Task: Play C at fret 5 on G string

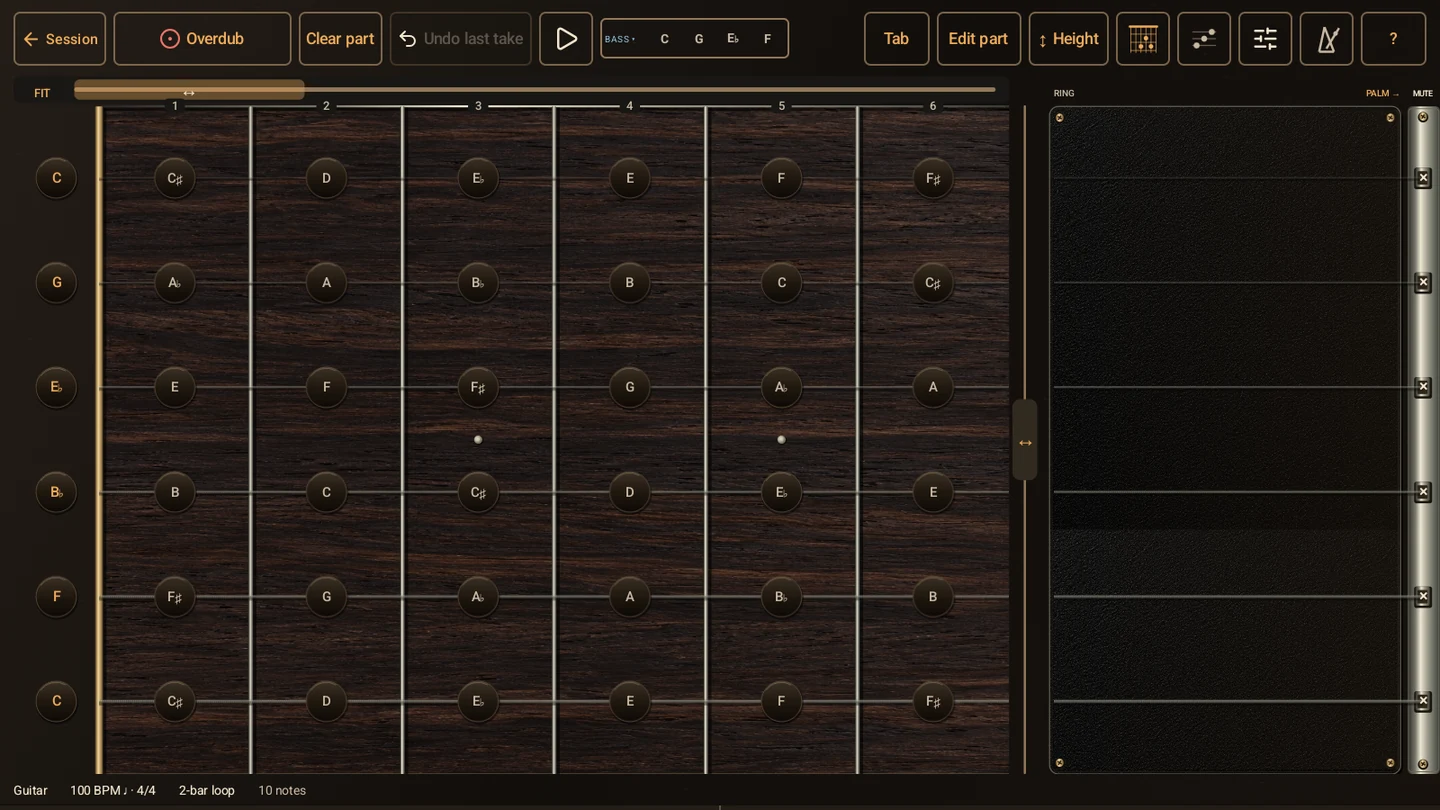Action: point(781,283)
